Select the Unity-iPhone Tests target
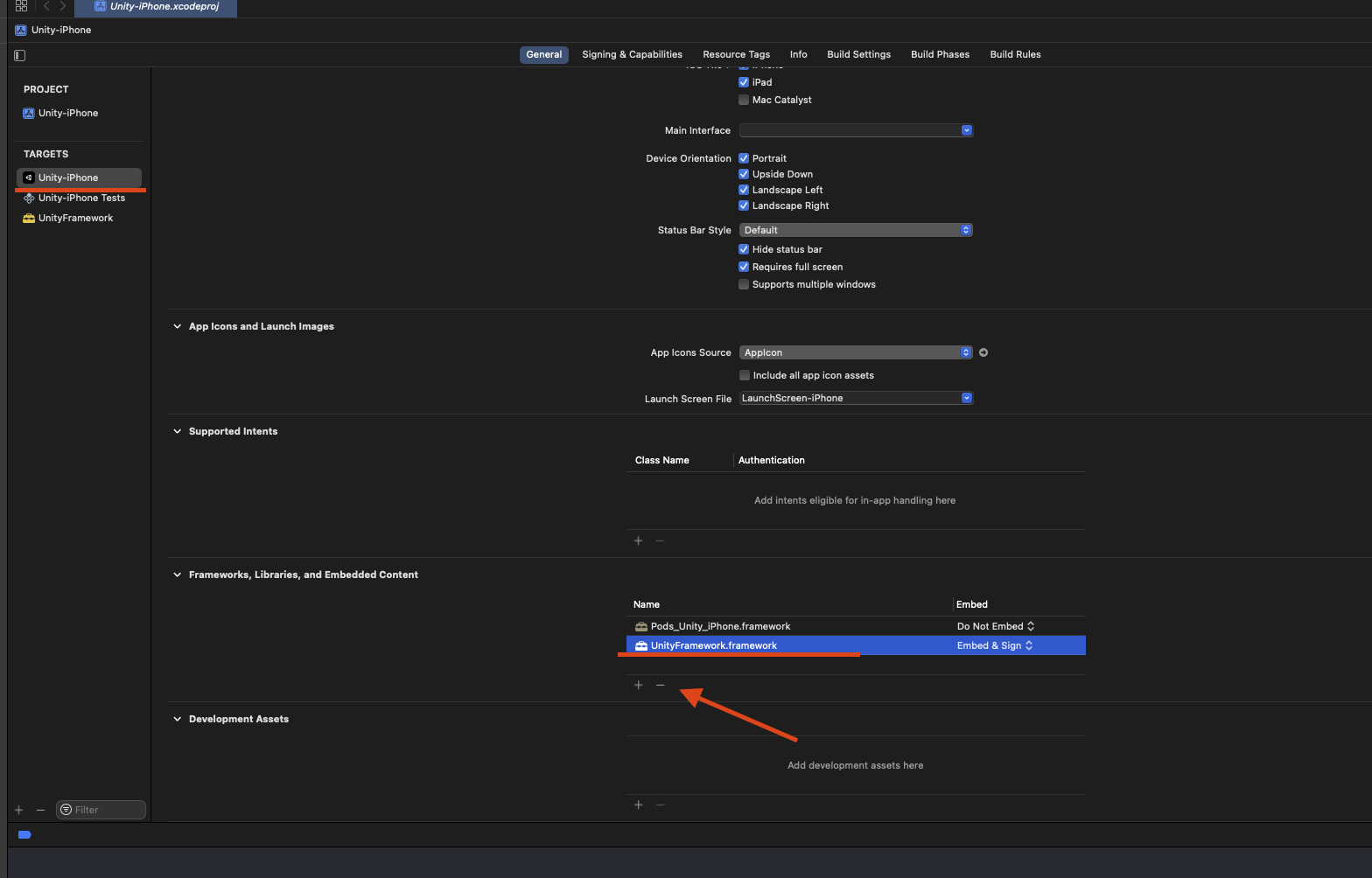1372x878 pixels. (79, 198)
